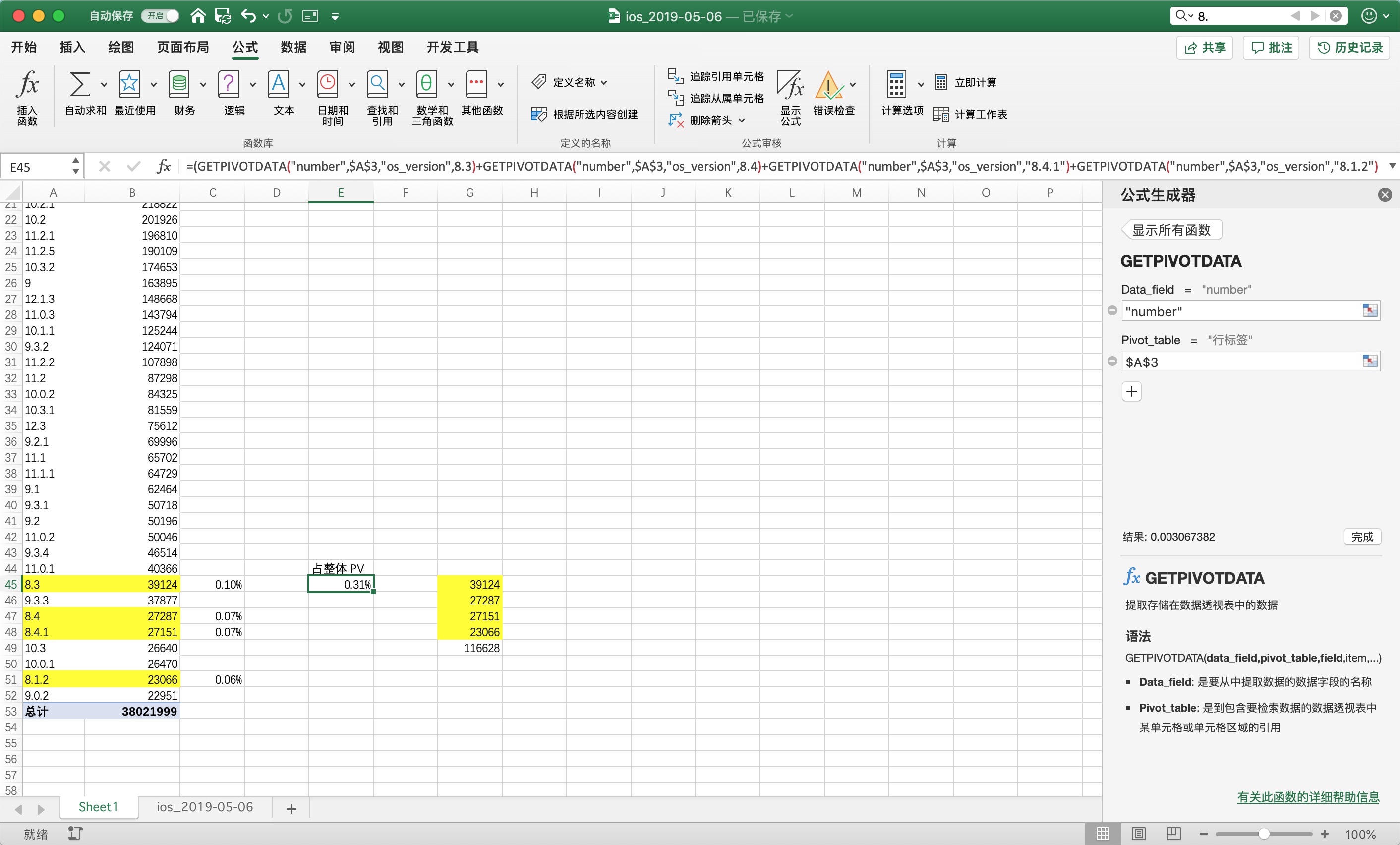
Task: Add new sheet with plus button
Action: pos(292,808)
